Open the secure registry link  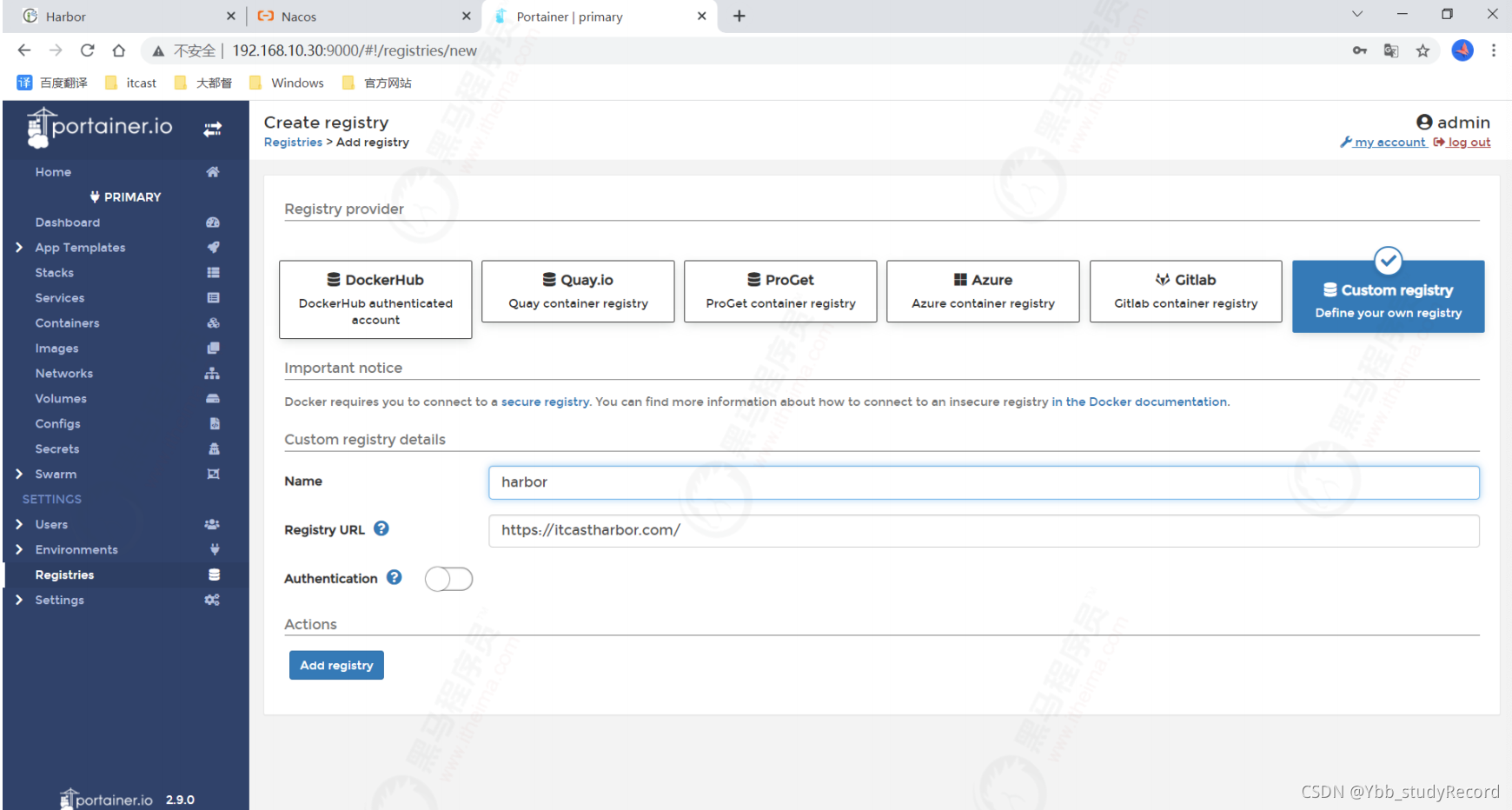[x=546, y=402]
